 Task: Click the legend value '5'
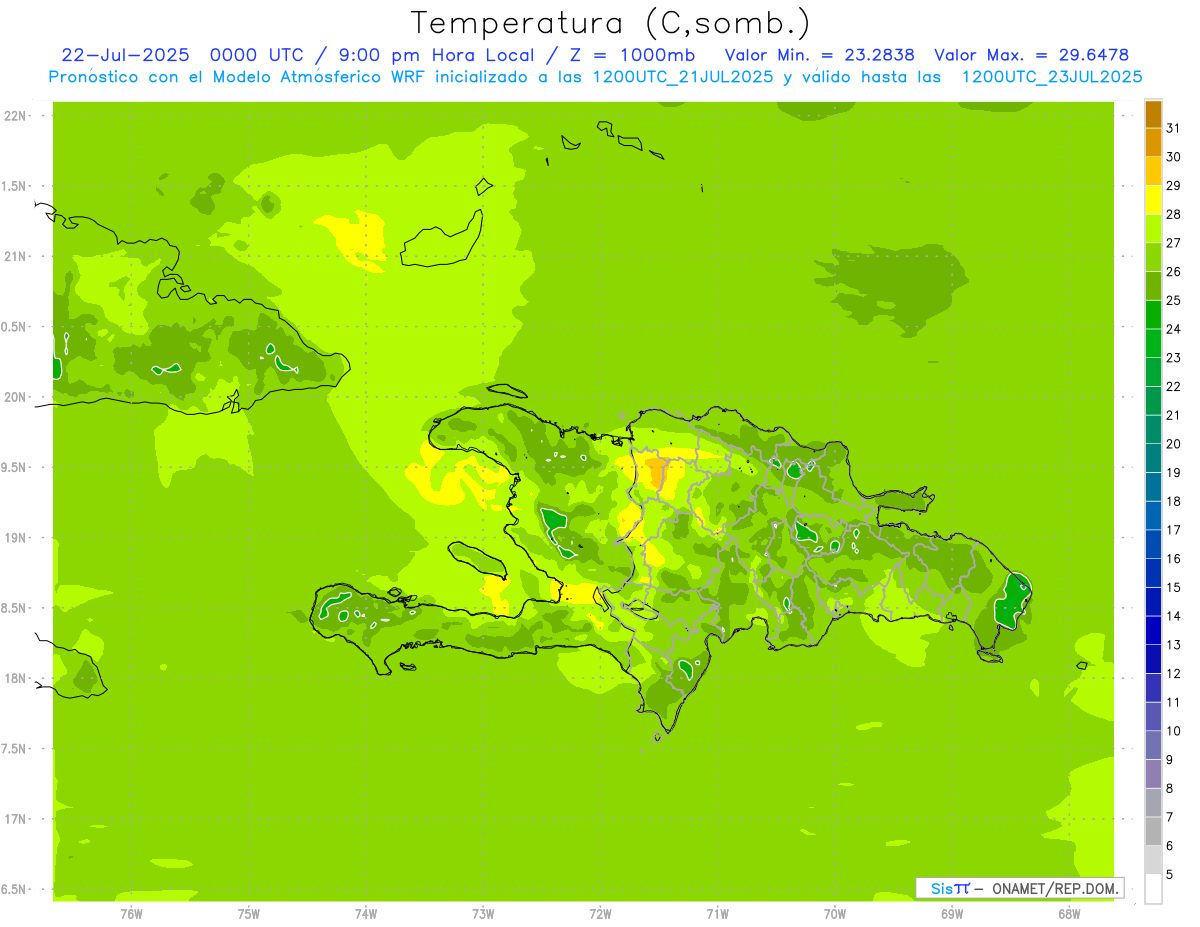coord(1170,874)
